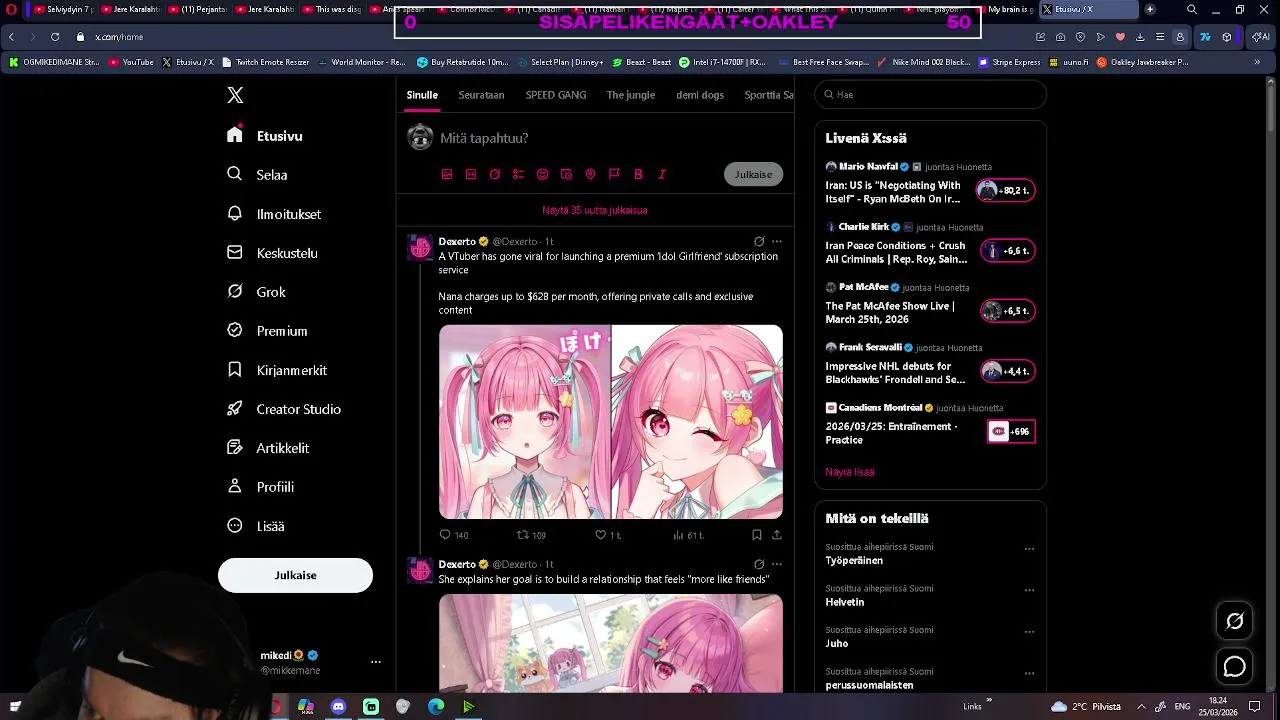Click the flag icon in composer
The image size is (1280, 720).
614,174
